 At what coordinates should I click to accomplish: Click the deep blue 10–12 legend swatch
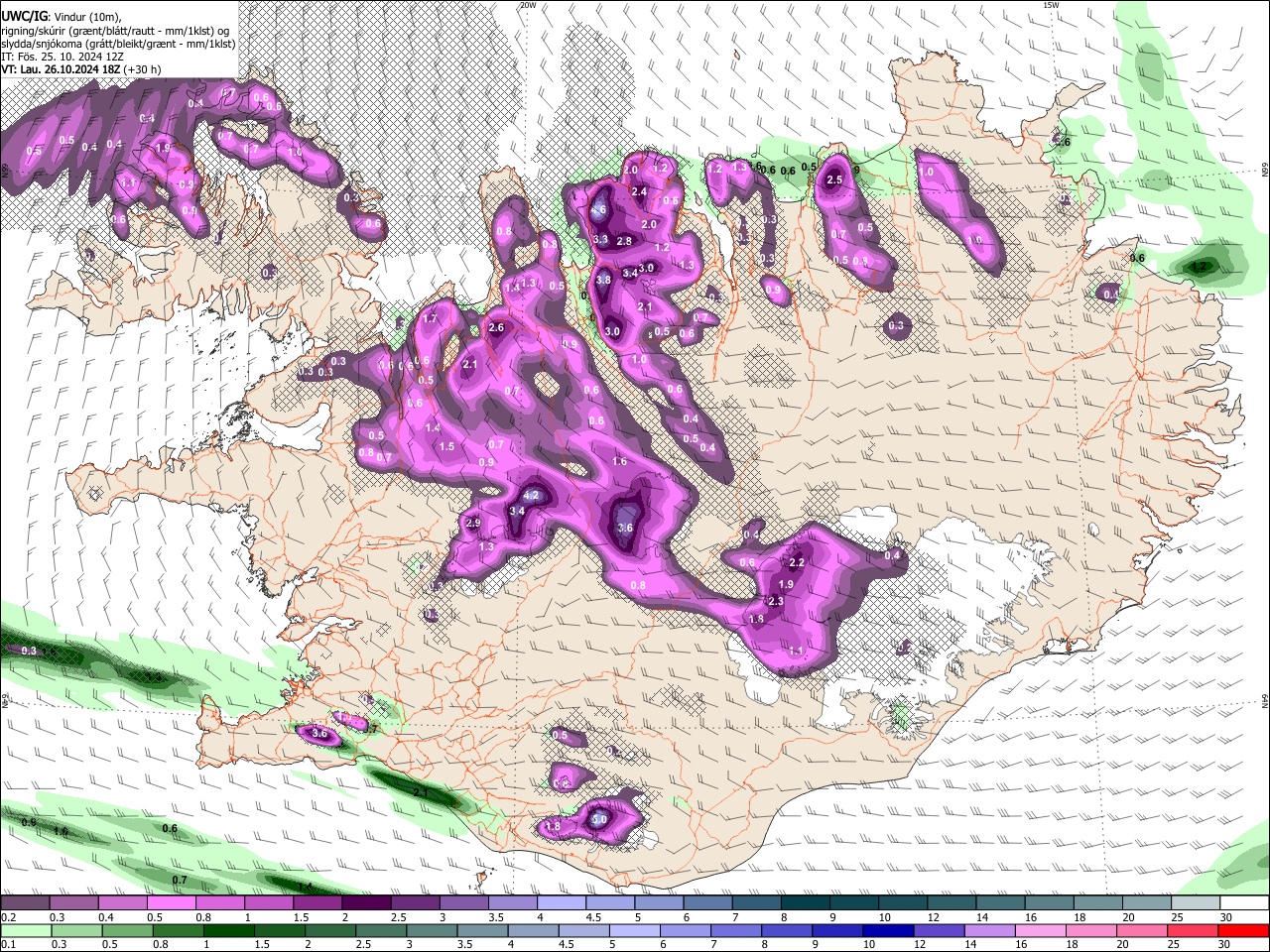[886, 930]
